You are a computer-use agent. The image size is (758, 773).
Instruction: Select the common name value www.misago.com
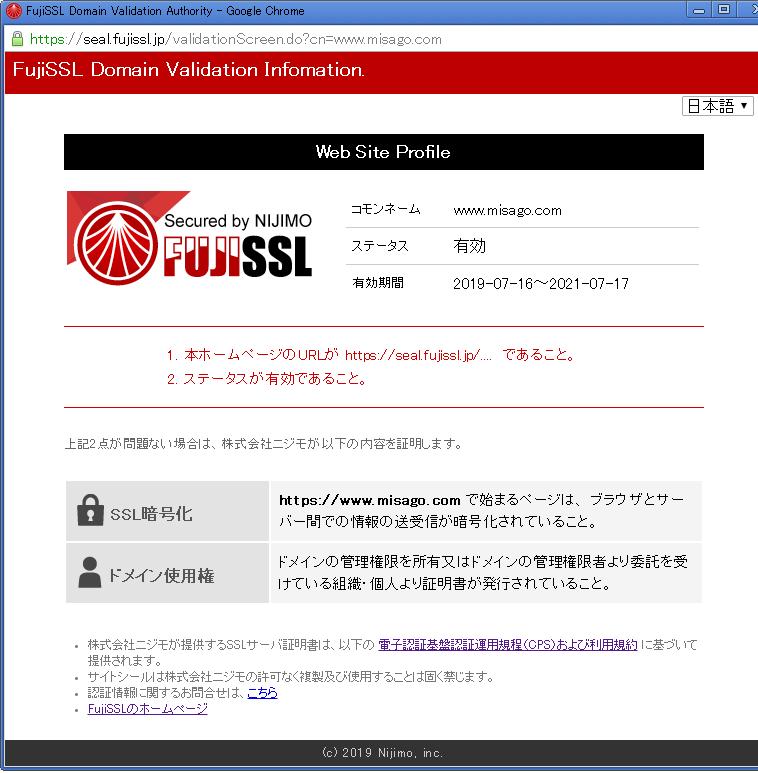coord(507,211)
